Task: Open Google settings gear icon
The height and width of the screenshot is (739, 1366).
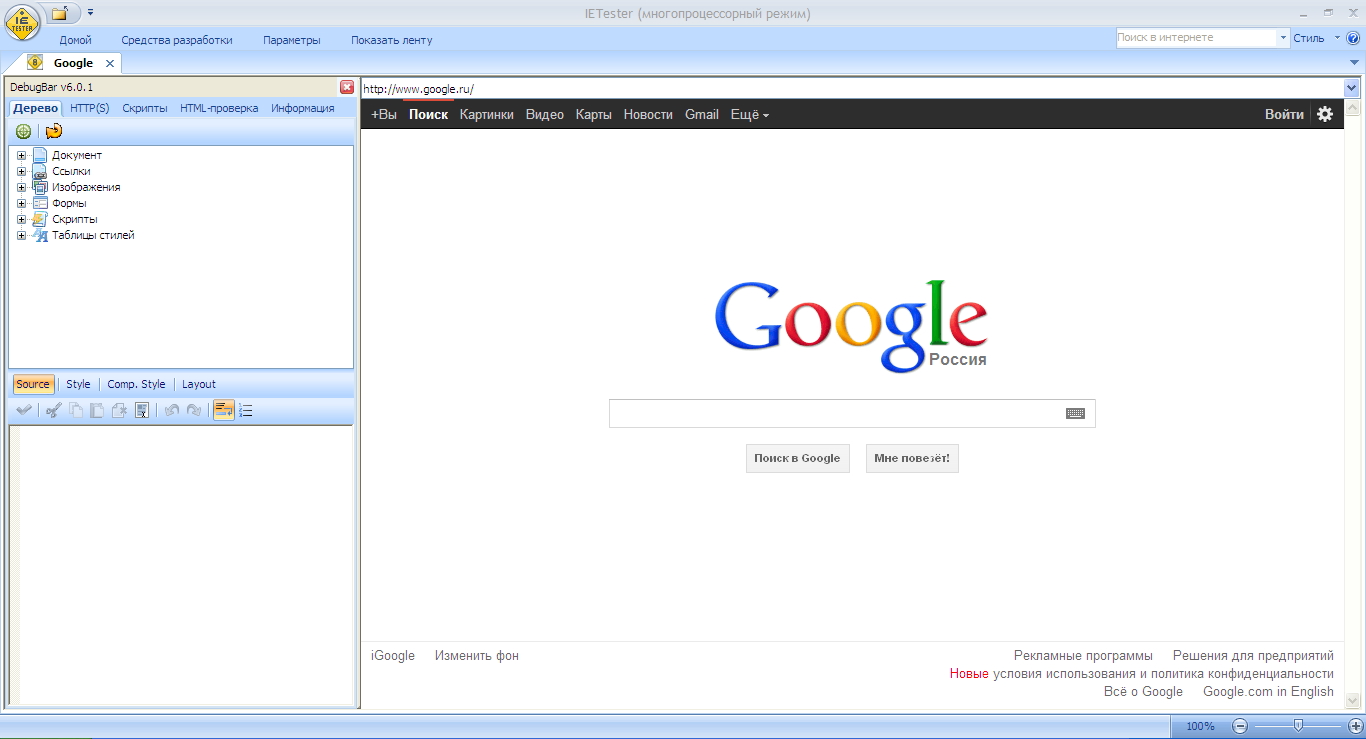Action: point(1325,114)
